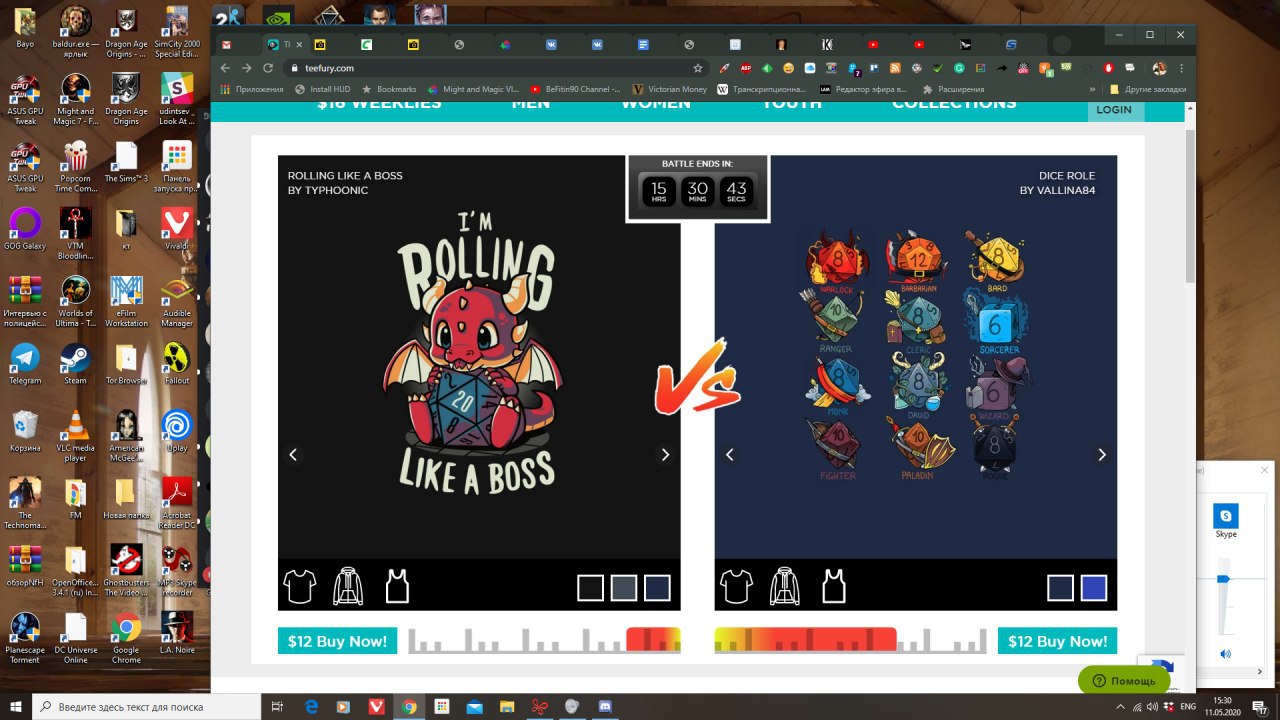This screenshot has width=1280, height=720.
Task: Click the Skype volume slider handle
Action: point(1222,579)
